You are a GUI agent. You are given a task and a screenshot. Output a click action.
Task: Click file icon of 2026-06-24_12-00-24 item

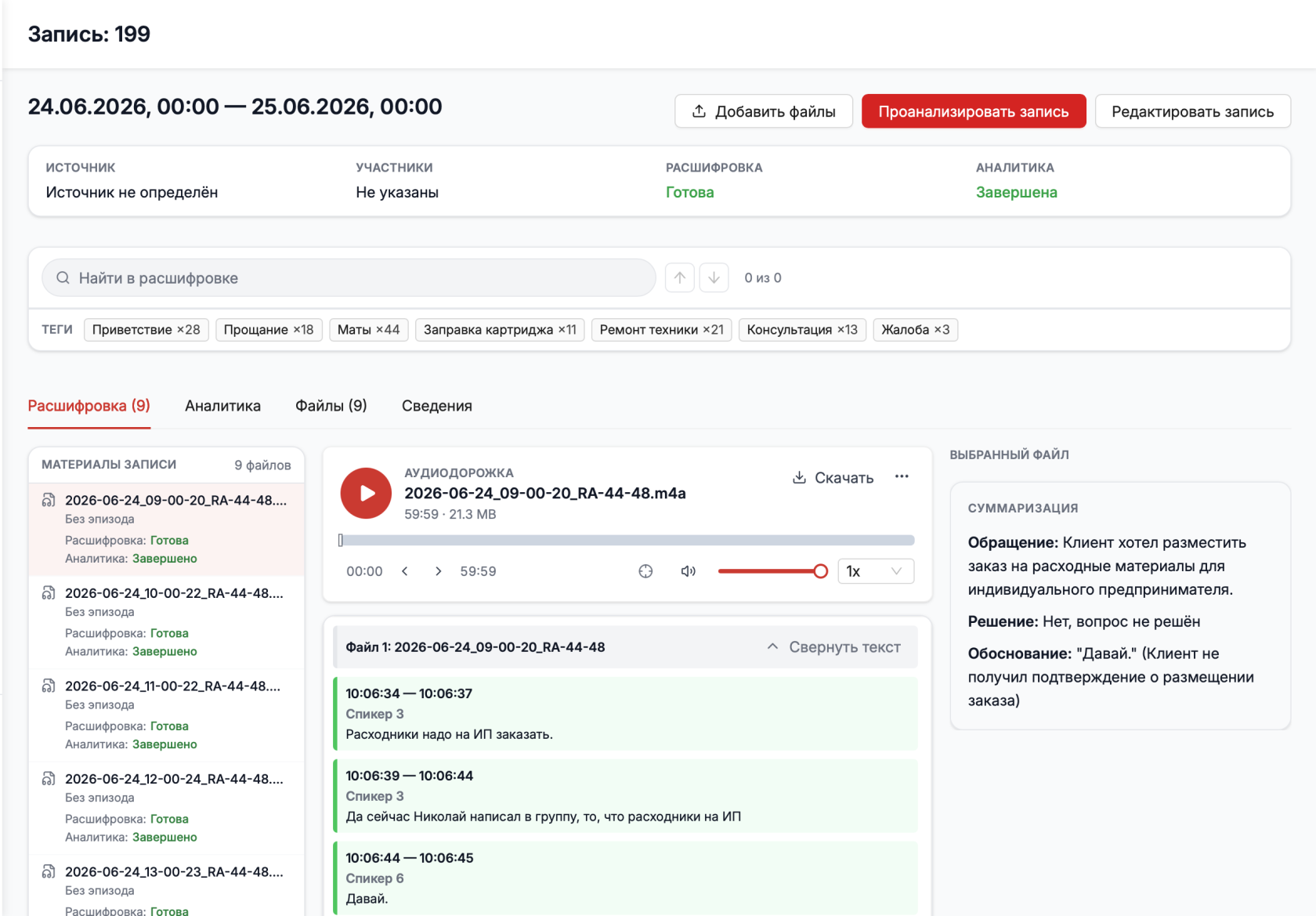coord(49,779)
